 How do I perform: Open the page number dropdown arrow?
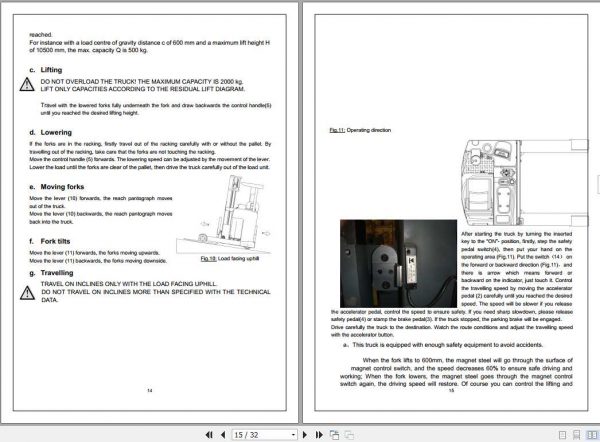tap(293, 435)
